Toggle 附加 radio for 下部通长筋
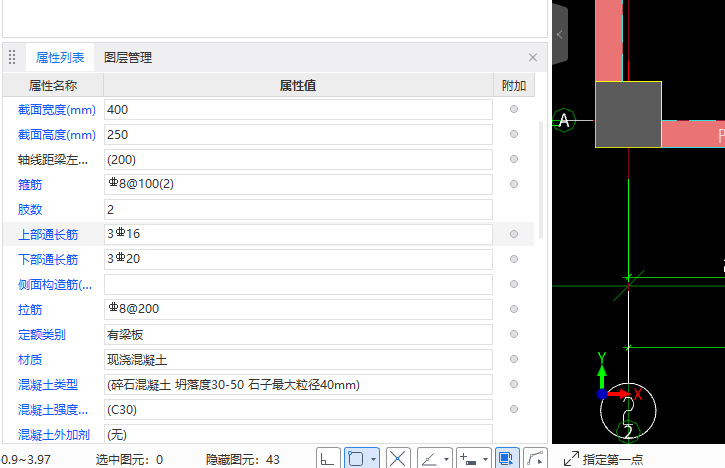 pos(514,259)
